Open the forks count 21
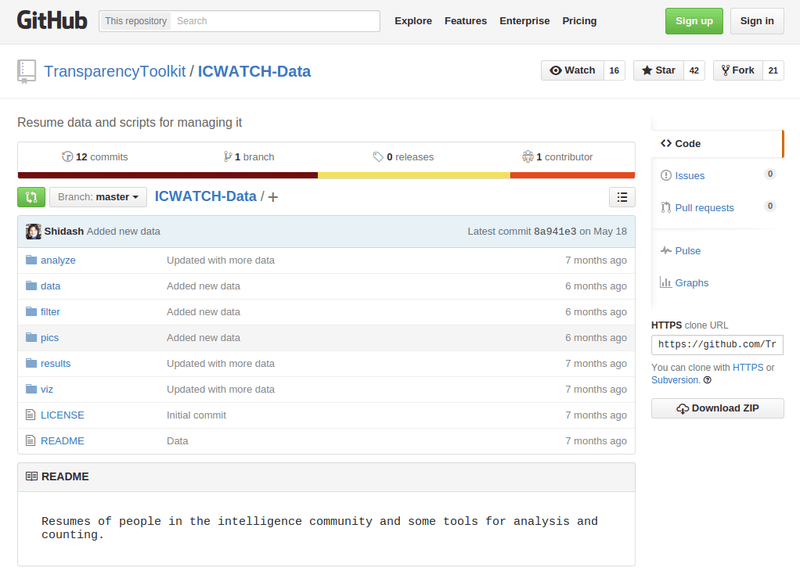 (x=773, y=70)
